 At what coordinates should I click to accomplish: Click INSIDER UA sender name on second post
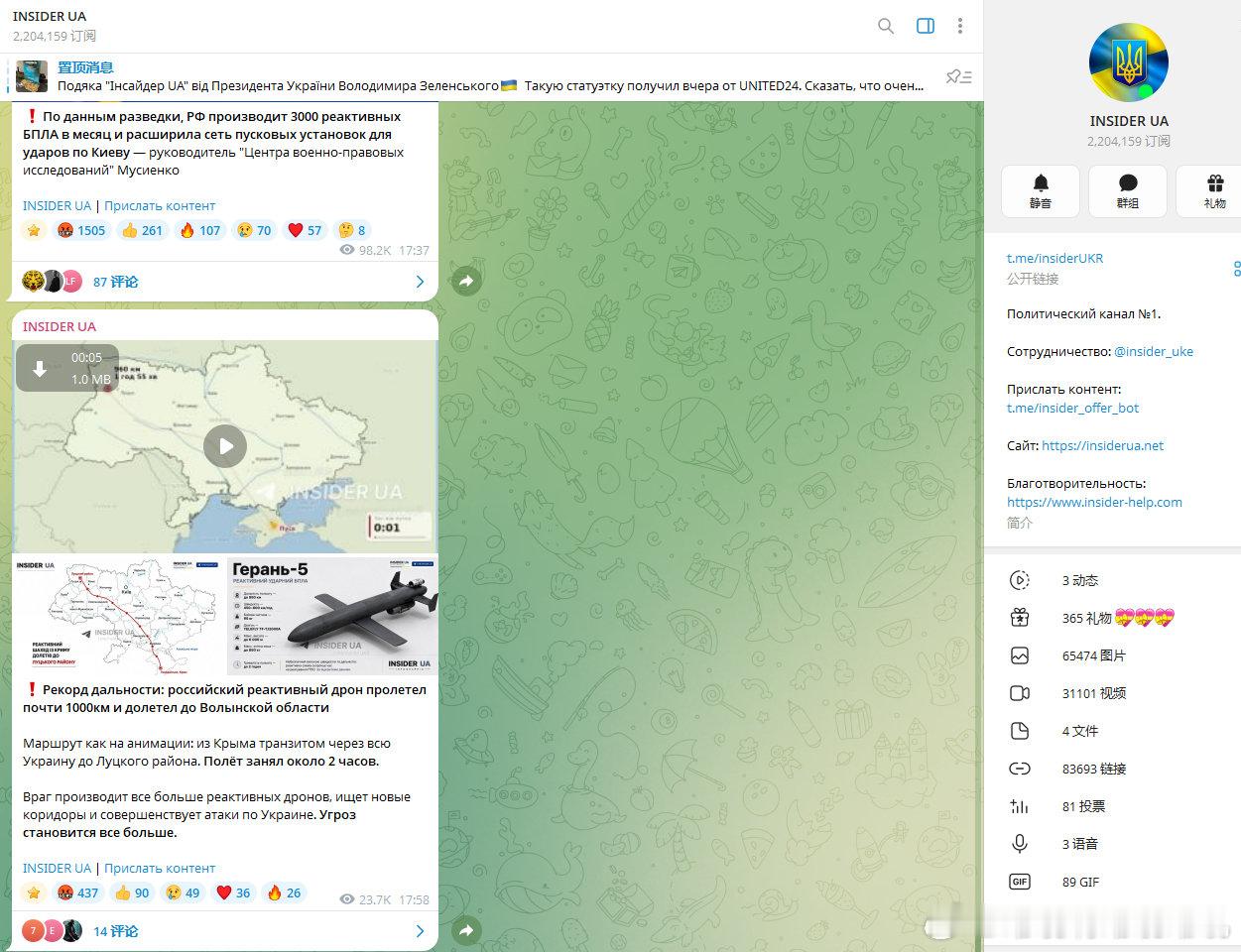click(60, 326)
